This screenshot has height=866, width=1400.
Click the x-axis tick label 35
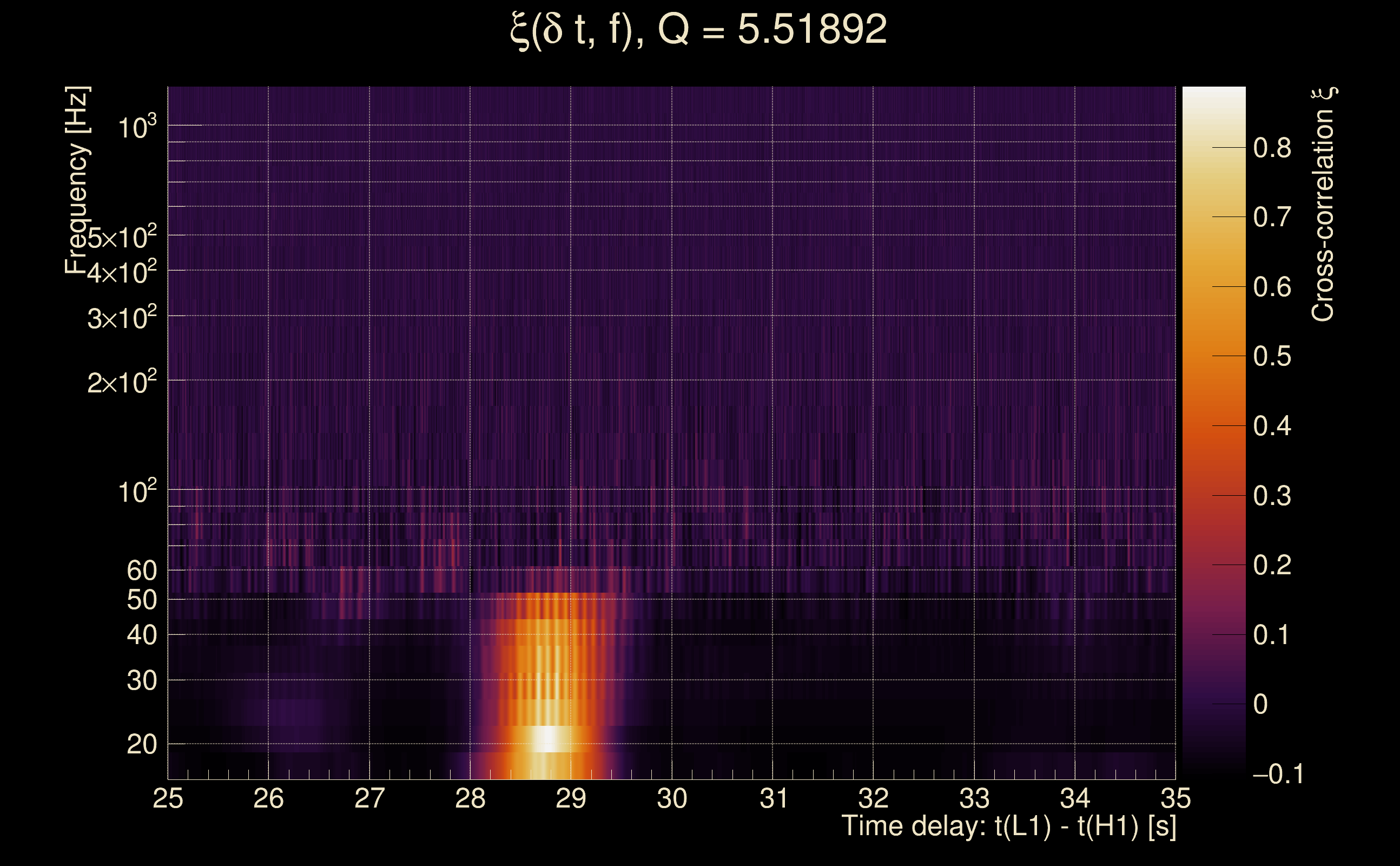[1176, 799]
